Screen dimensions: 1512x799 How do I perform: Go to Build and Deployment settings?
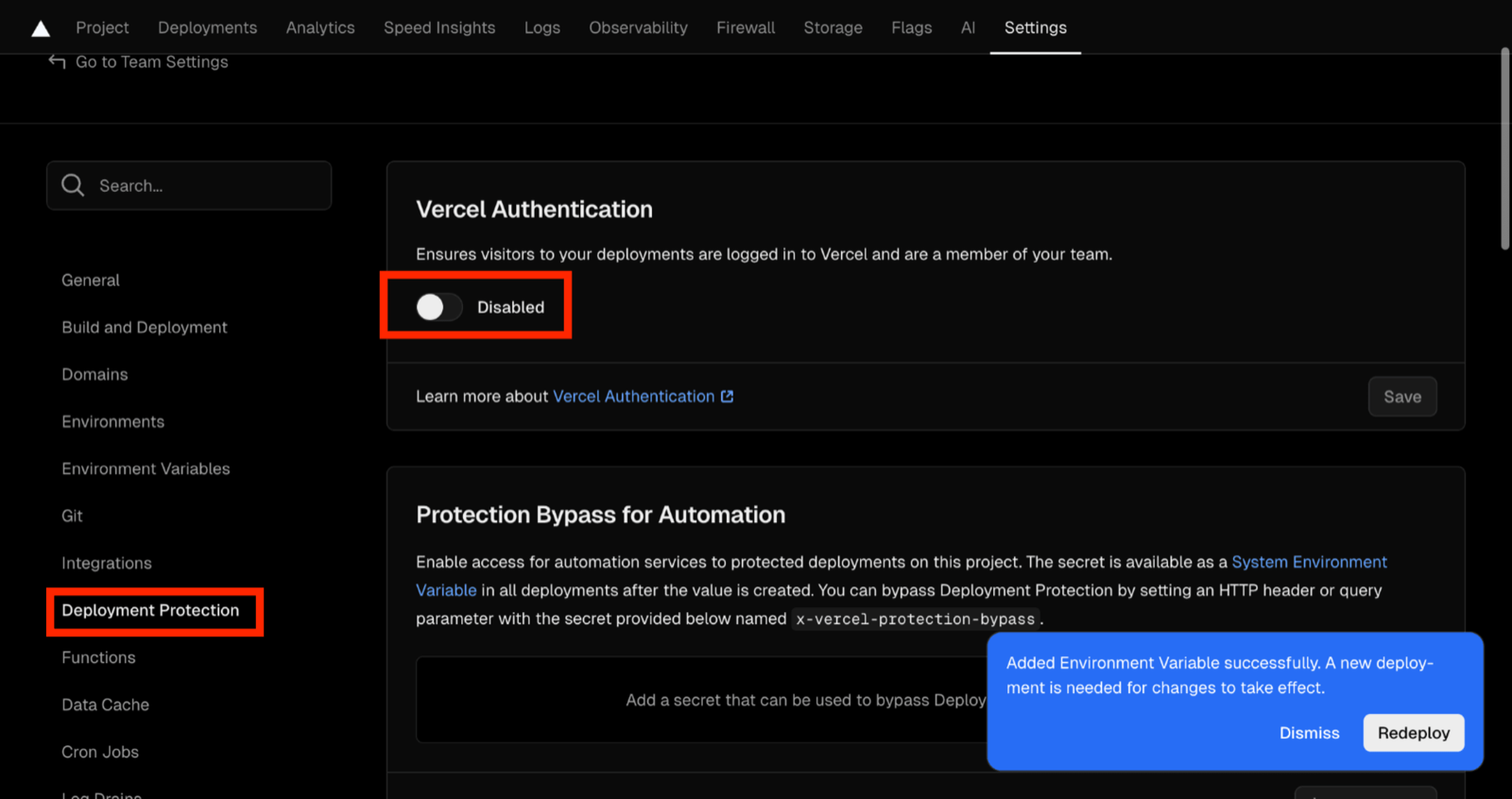pos(145,327)
